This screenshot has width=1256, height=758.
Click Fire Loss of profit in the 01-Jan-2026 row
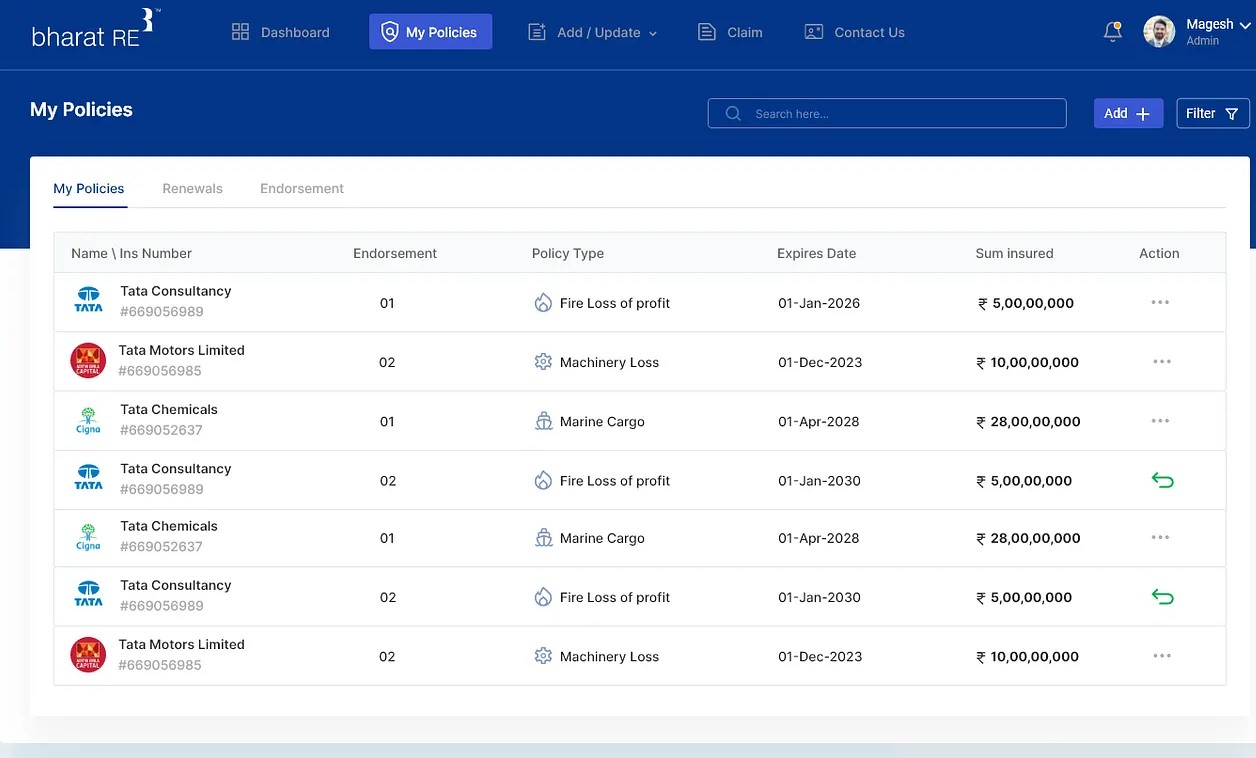[615, 303]
